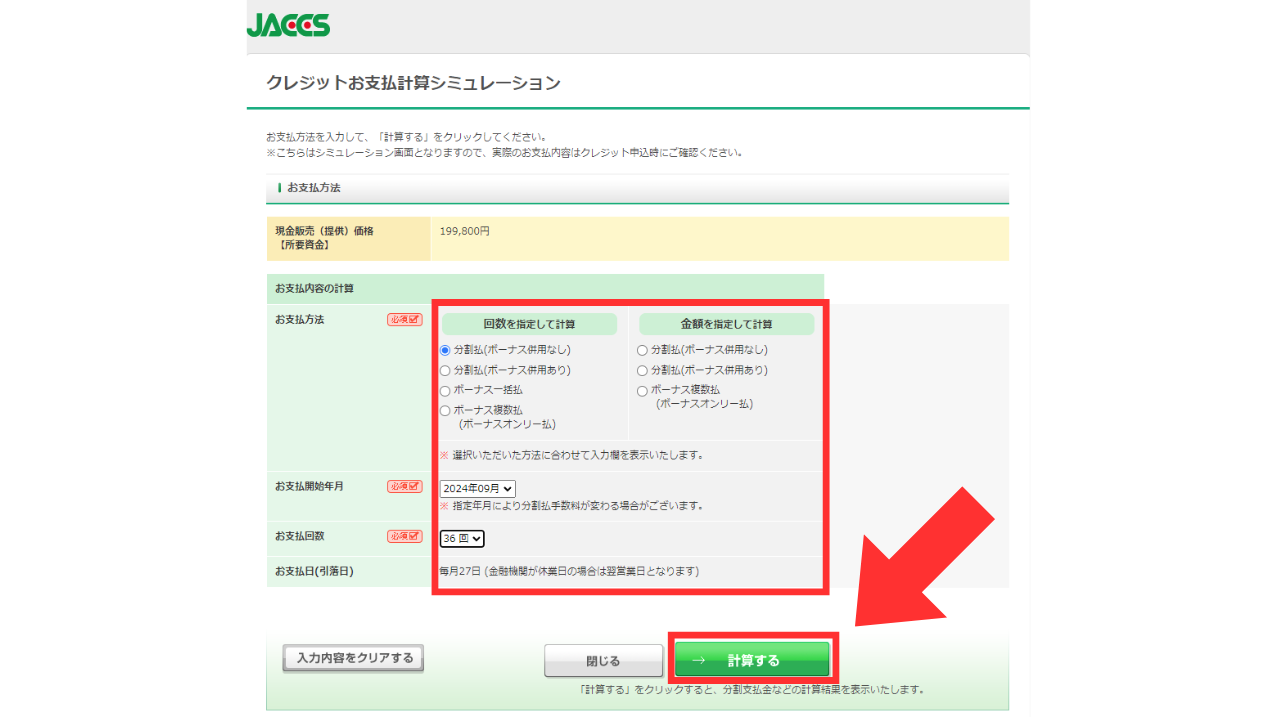Open the 36回 payment count dropdown
This screenshot has width=1280, height=720.
[x=462, y=539]
